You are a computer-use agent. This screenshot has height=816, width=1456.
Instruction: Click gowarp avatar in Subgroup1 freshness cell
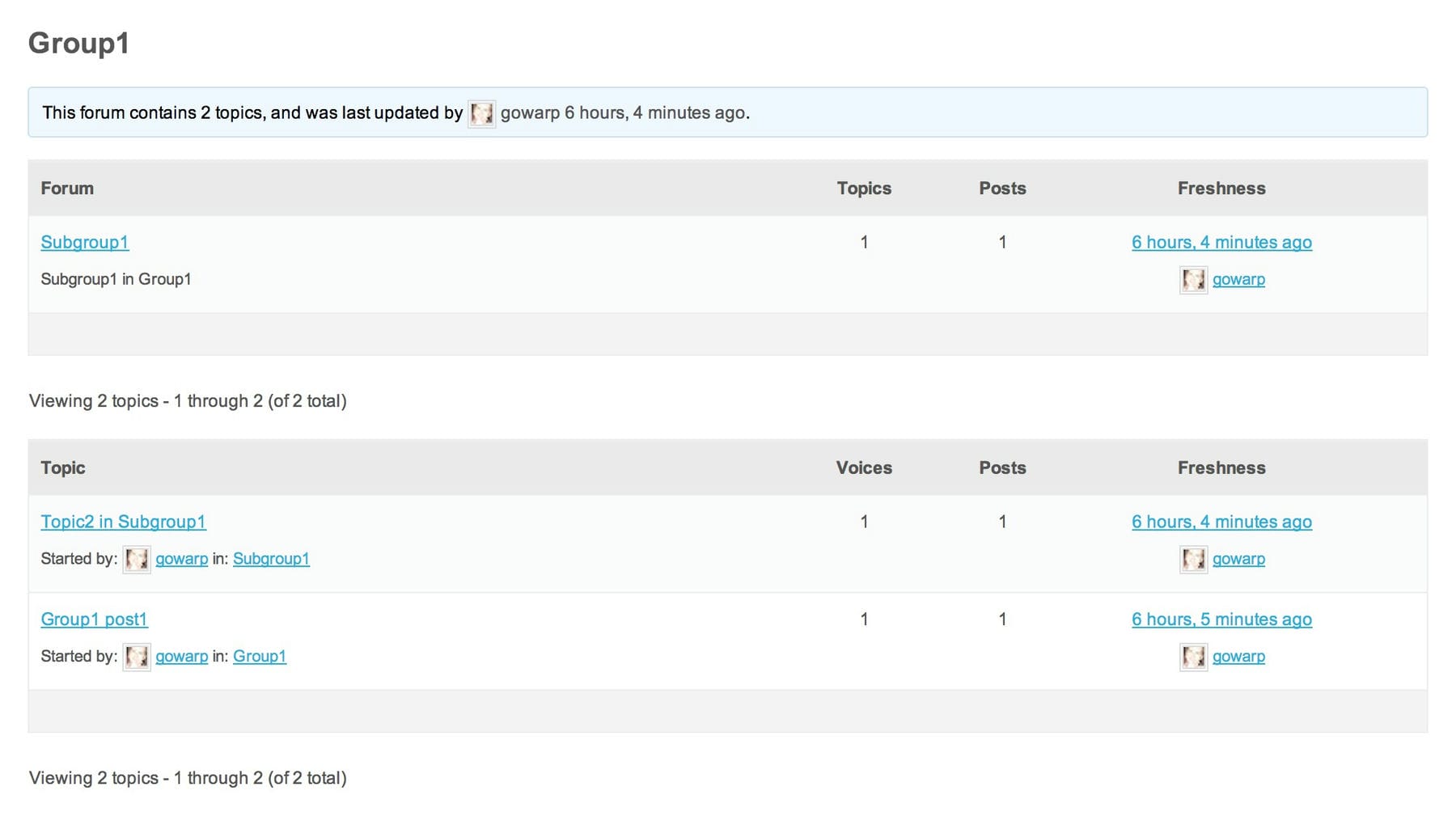coord(1193,280)
